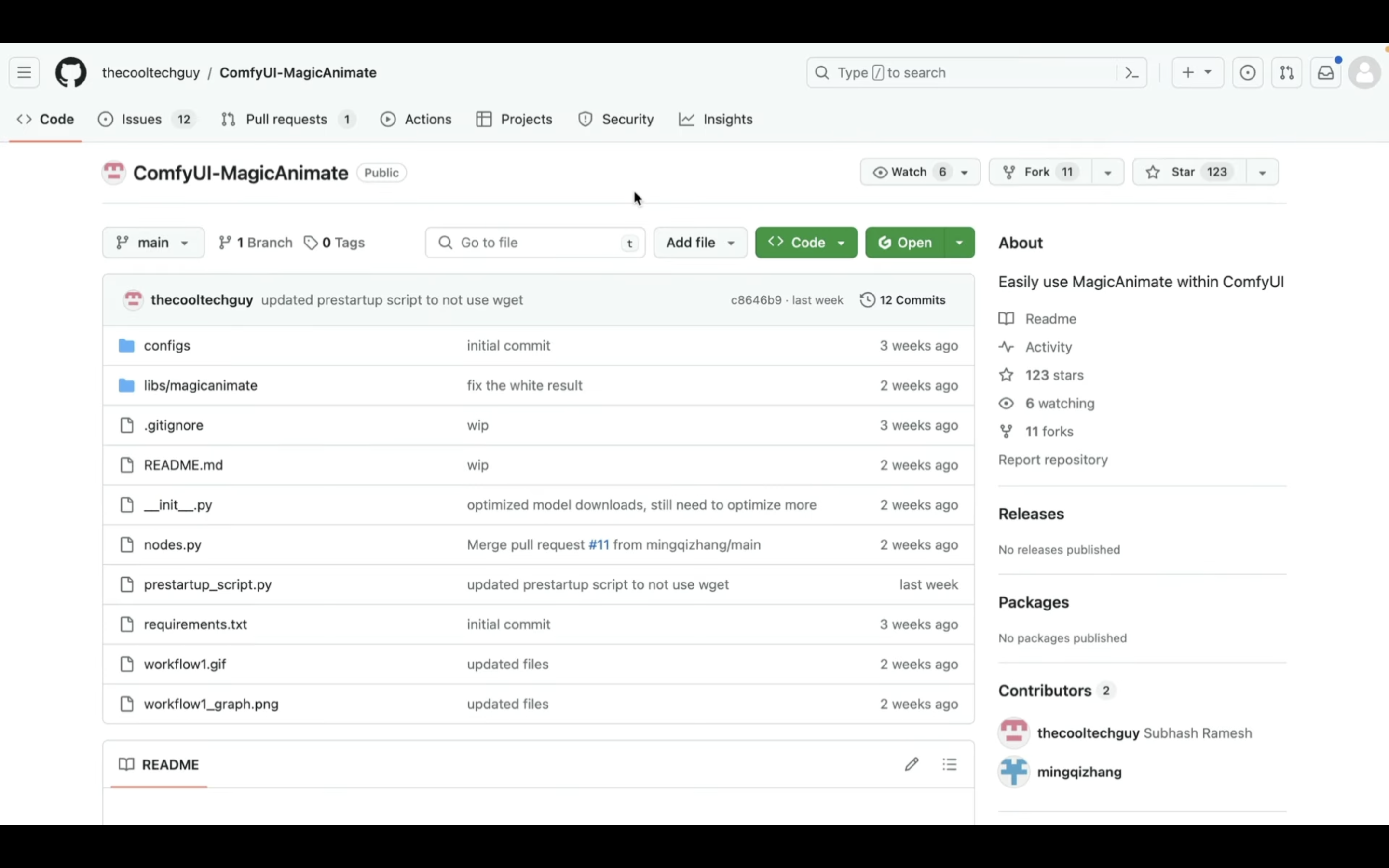Go to GitHub home via Octocat logo
Image resolution: width=1389 pixels, height=868 pixels.
pos(70,72)
